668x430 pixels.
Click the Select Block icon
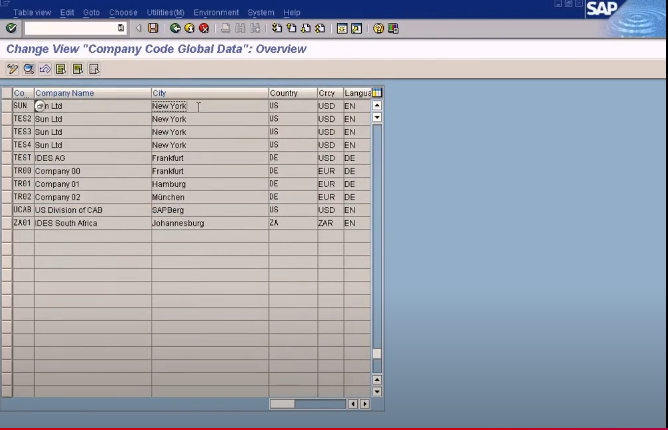click(78, 69)
